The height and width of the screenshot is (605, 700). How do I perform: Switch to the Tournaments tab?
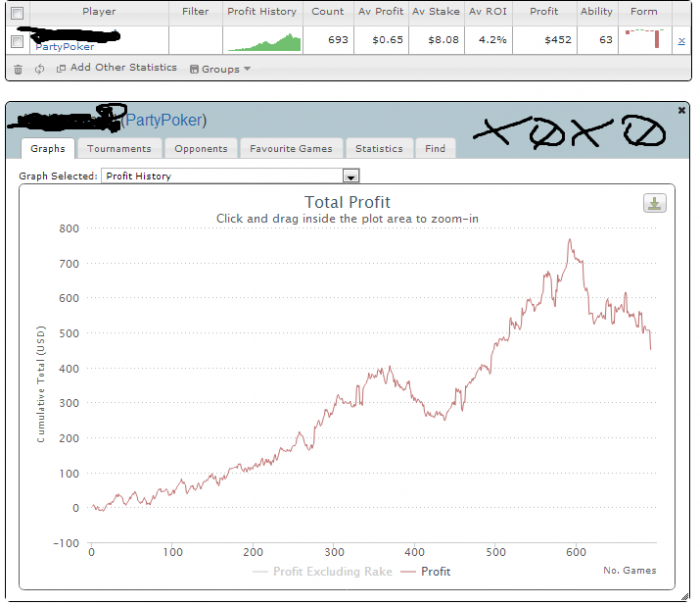click(x=119, y=148)
